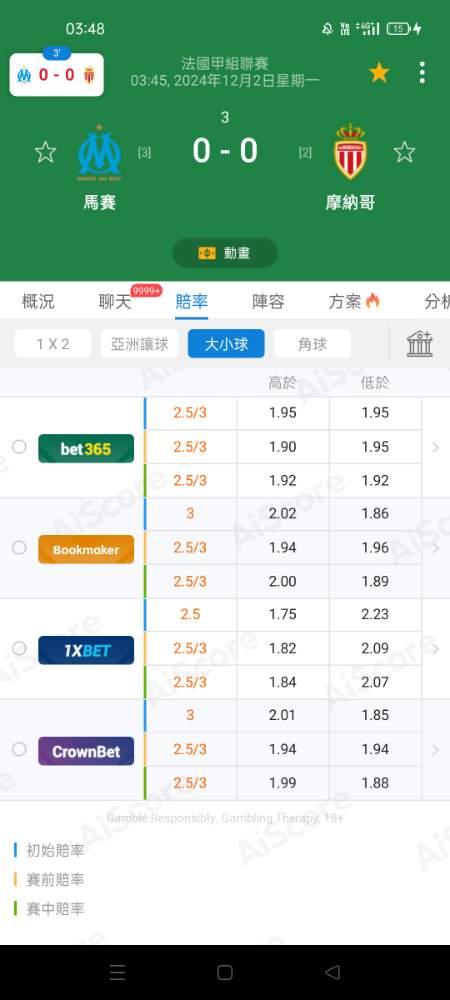450x1000 pixels.
Task: Select the 亞洲讓球 Asian handicap filter
Action: (140, 344)
